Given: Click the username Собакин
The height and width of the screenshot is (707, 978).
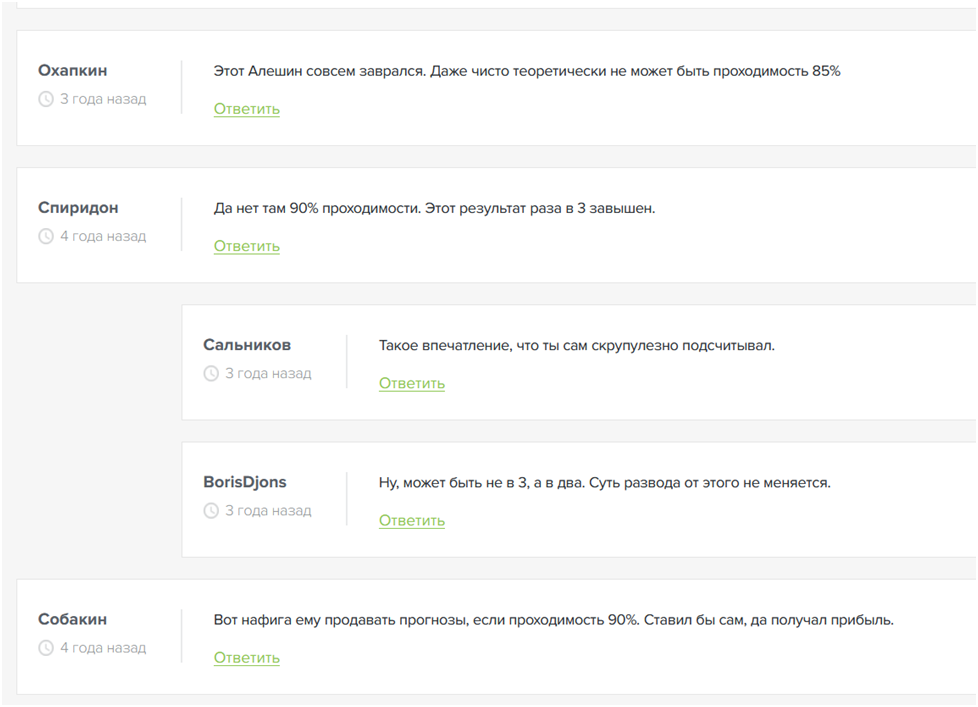Looking at the screenshot, I should (x=72, y=619).
